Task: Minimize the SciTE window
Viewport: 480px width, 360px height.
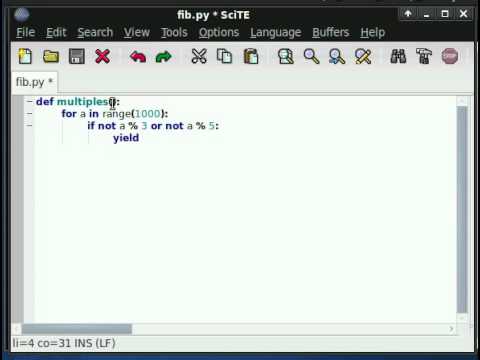Action: pos(426,14)
